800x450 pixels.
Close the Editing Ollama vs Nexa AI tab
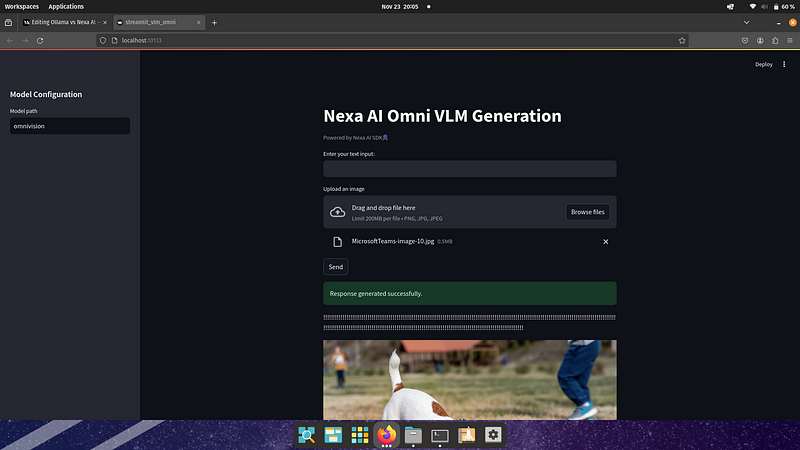[x=105, y=22]
